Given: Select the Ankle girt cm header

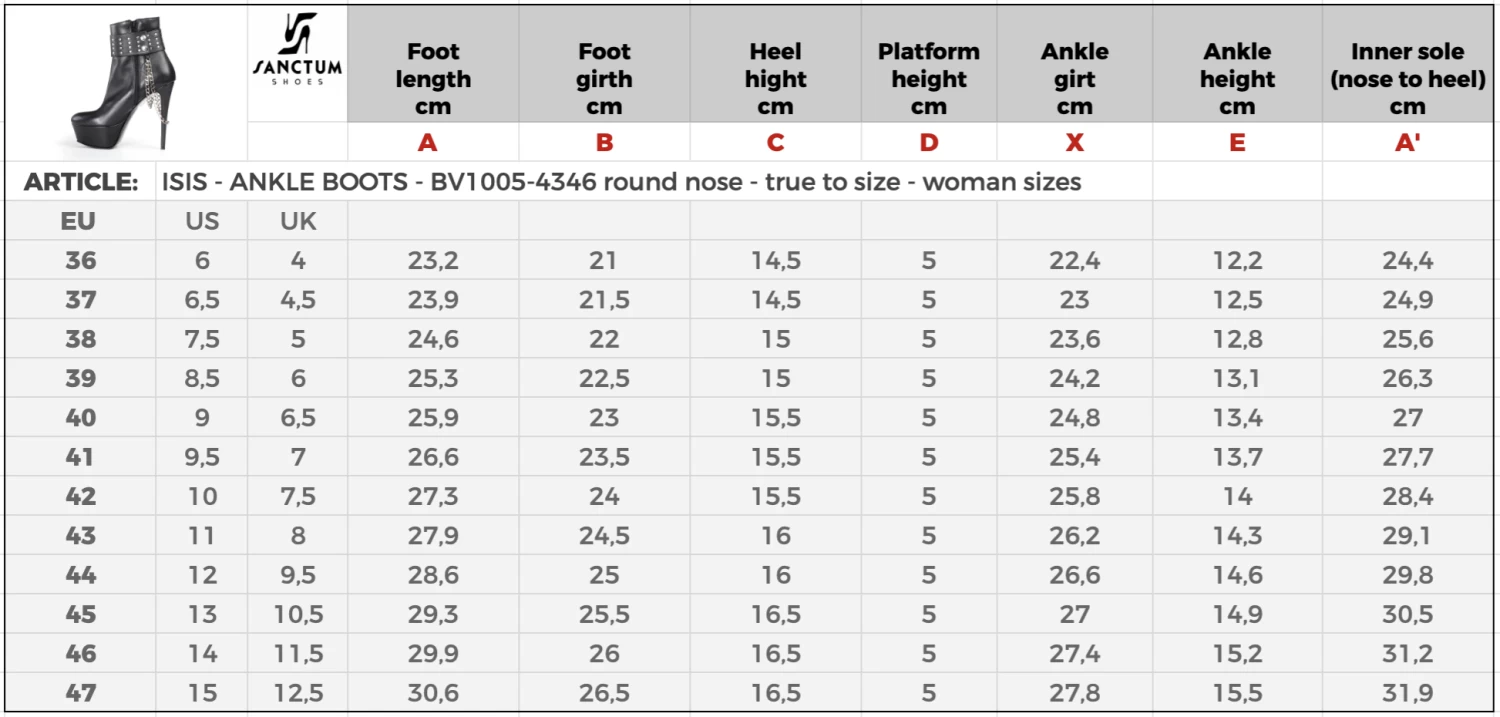Looking at the screenshot, I should pos(1075,79).
